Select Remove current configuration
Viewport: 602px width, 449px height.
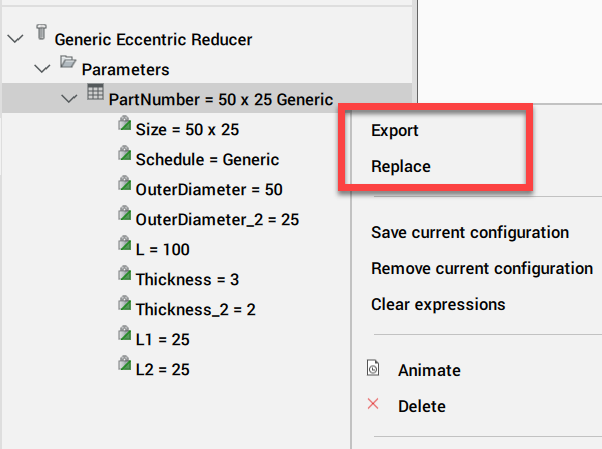pyautogui.click(x=482, y=268)
